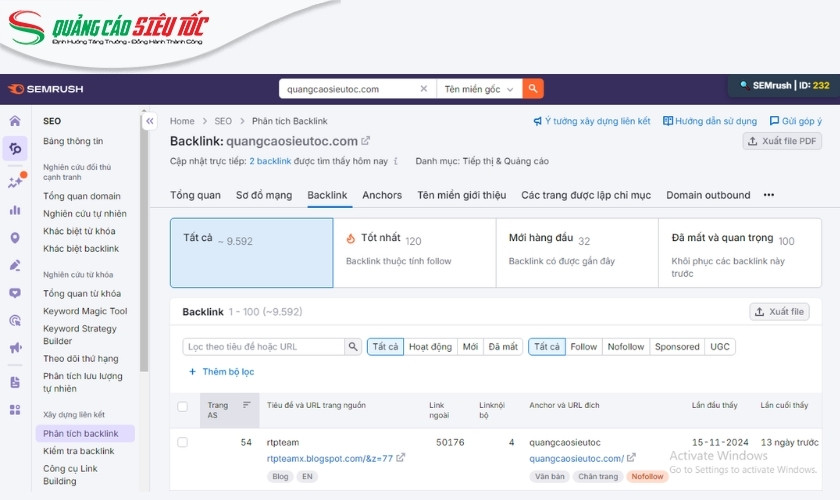The width and height of the screenshot is (840, 500).
Task: Click the 'Lọc theo tiêu đề hoặc URL' field
Action: 264,347
